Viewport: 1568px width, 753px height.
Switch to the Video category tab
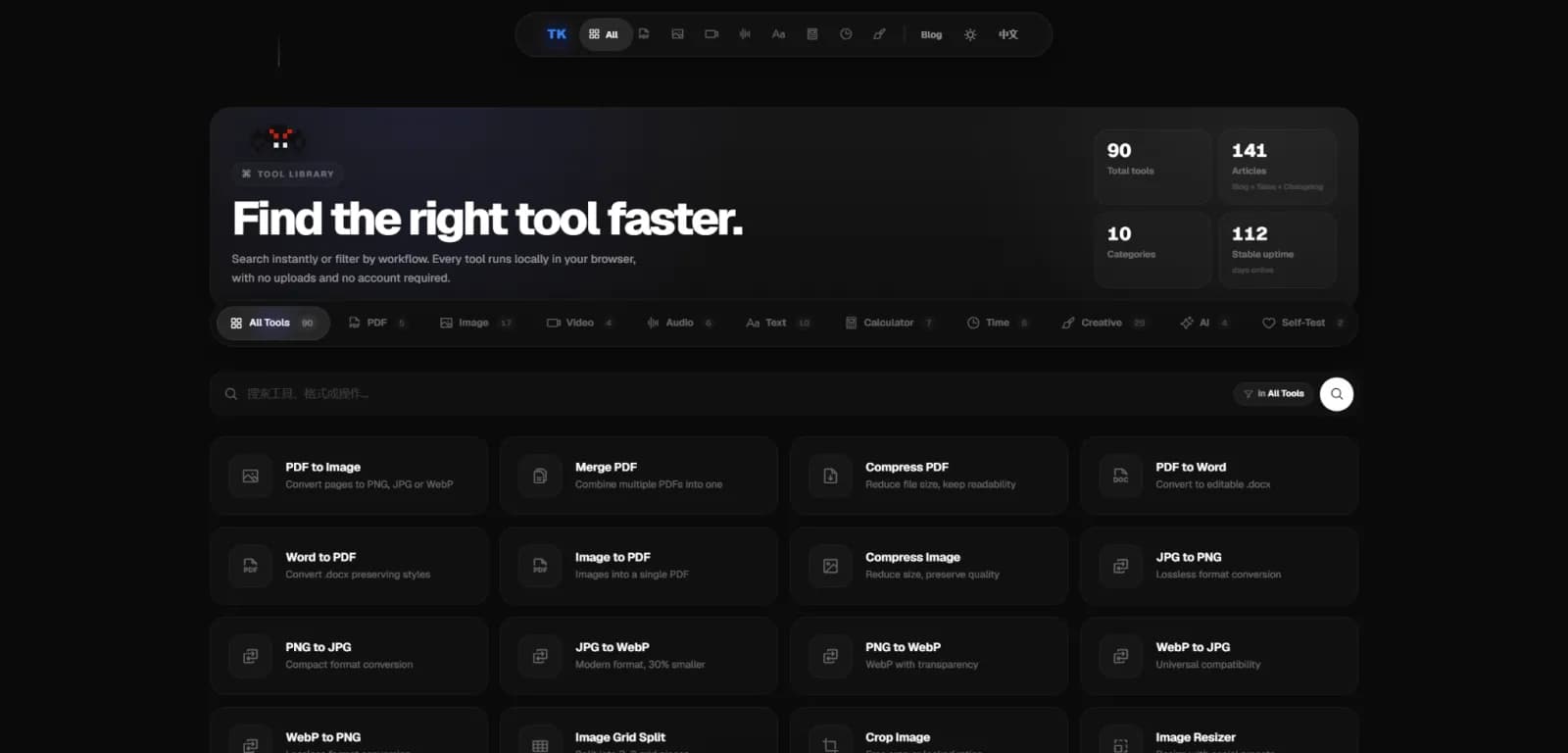click(580, 323)
